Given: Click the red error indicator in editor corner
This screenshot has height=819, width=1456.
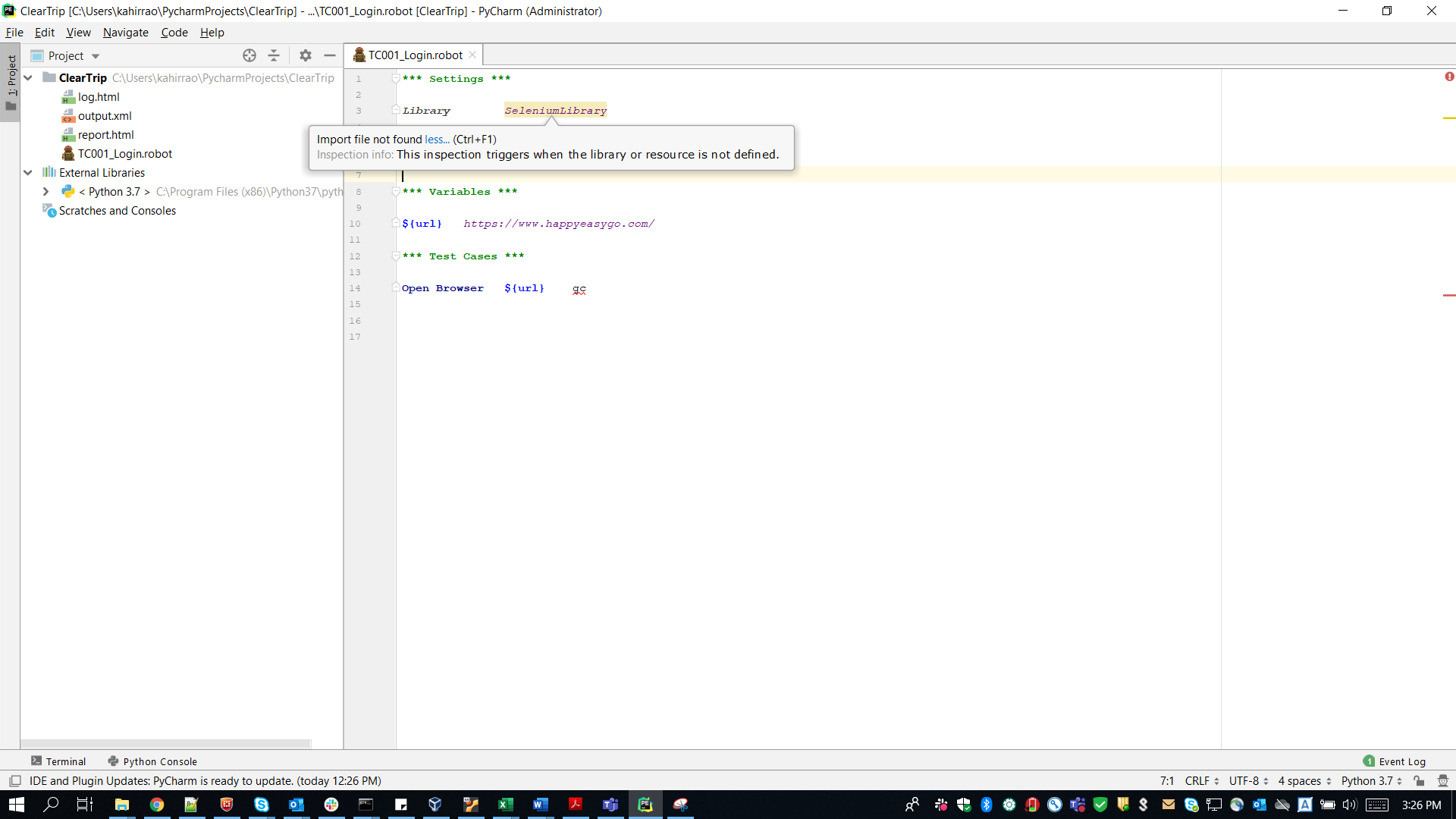Looking at the screenshot, I should (x=1449, y=77).
